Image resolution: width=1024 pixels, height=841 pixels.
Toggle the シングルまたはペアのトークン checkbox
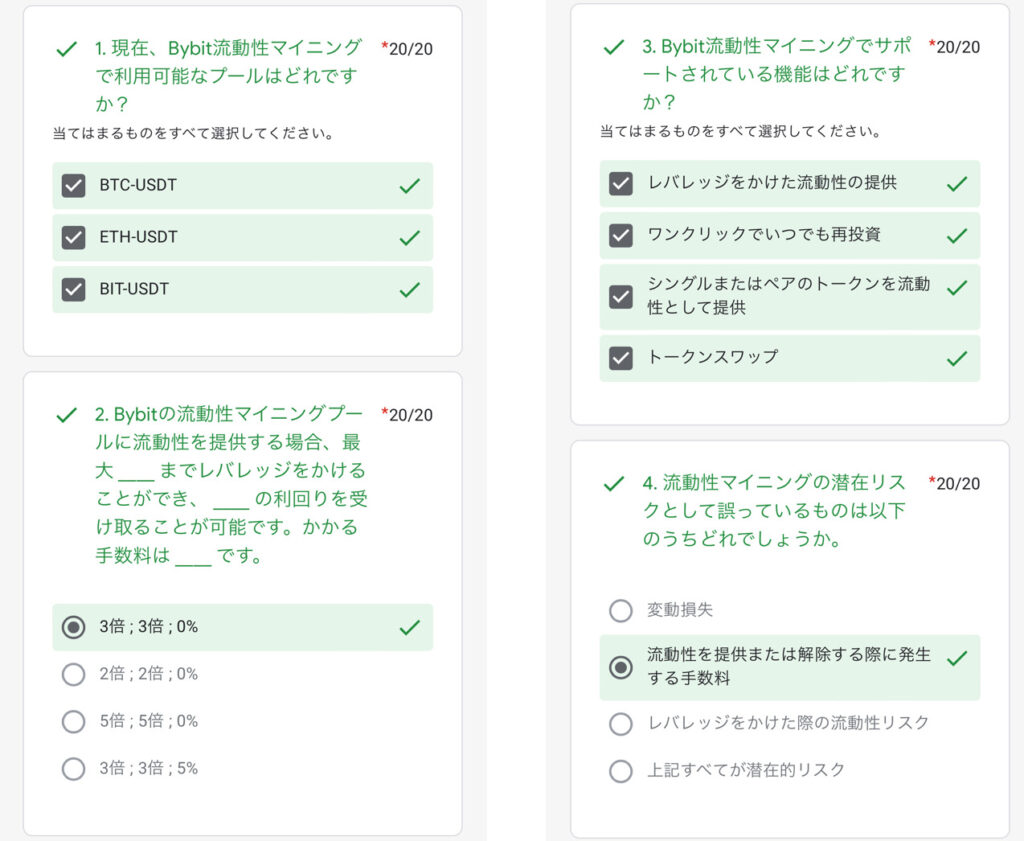[620, 296]
